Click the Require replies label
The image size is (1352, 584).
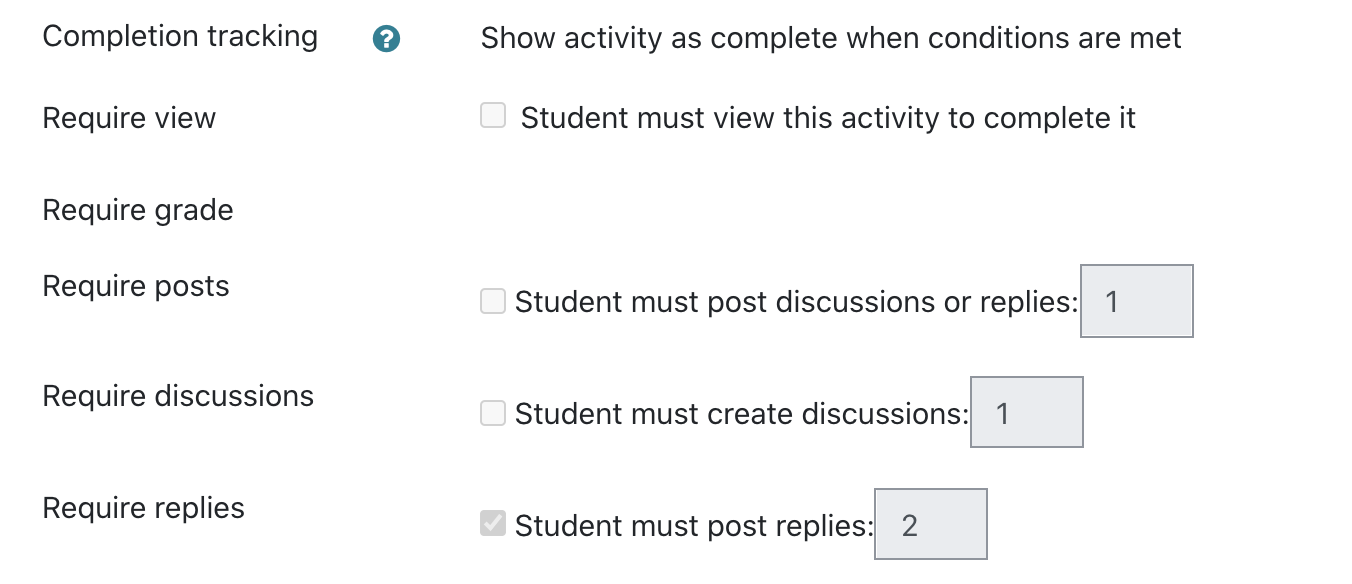click(144, 508)
